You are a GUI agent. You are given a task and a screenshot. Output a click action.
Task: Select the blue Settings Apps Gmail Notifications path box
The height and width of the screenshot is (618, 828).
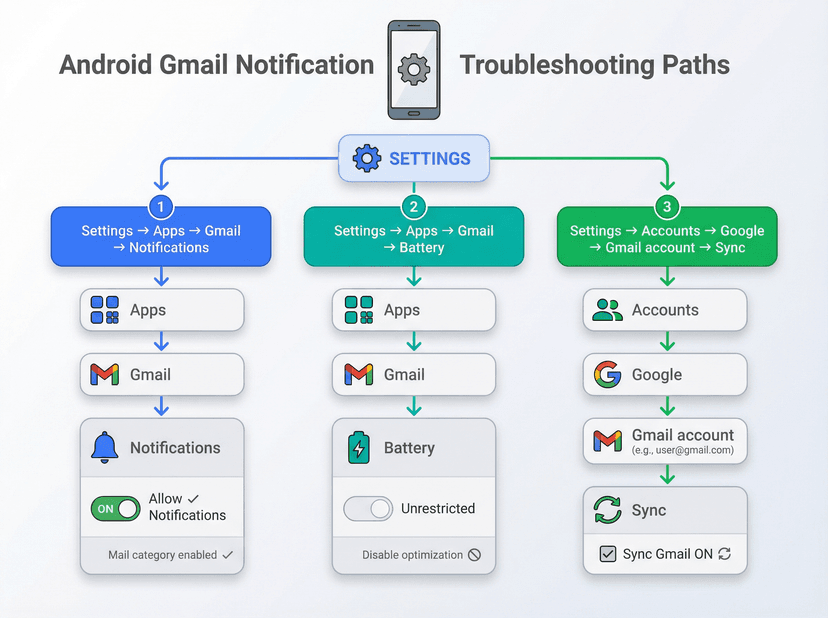pos(161,237)
